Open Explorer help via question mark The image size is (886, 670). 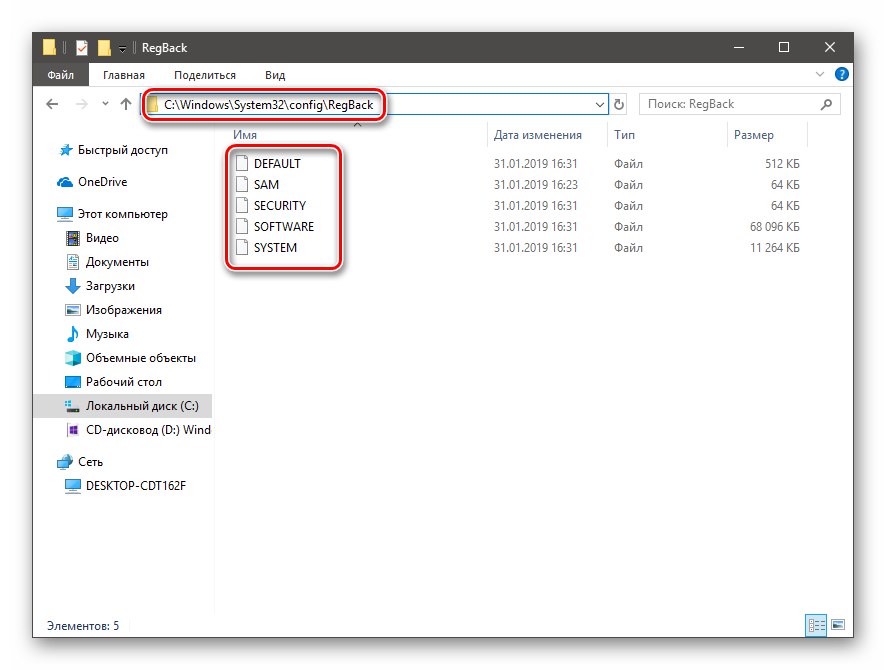841,74
